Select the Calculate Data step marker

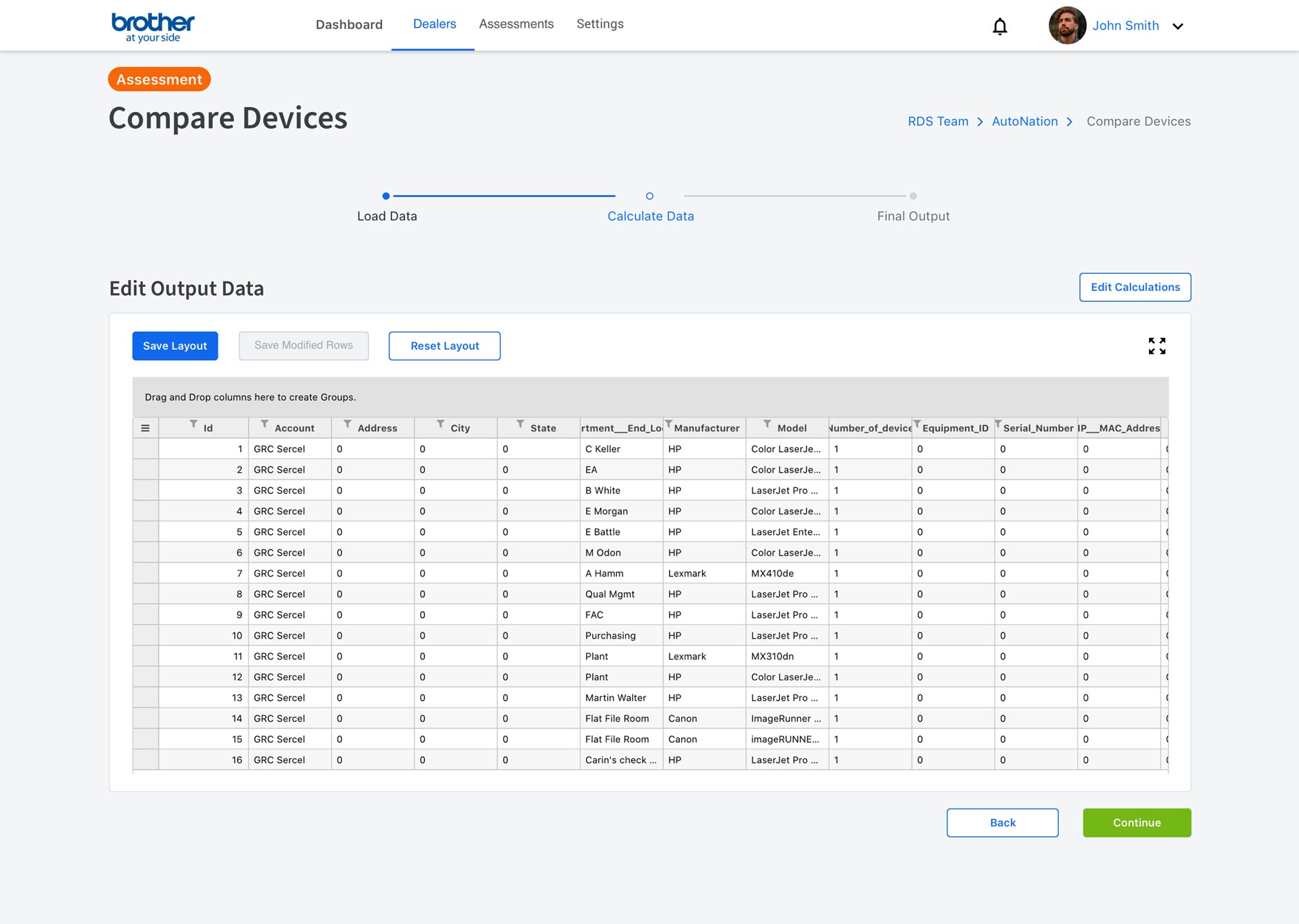tap(649, 196)
